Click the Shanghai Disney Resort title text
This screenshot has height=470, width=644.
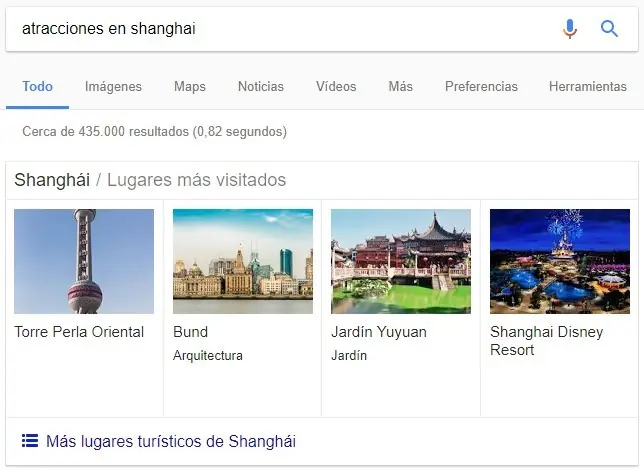click(x=547, y=341)
